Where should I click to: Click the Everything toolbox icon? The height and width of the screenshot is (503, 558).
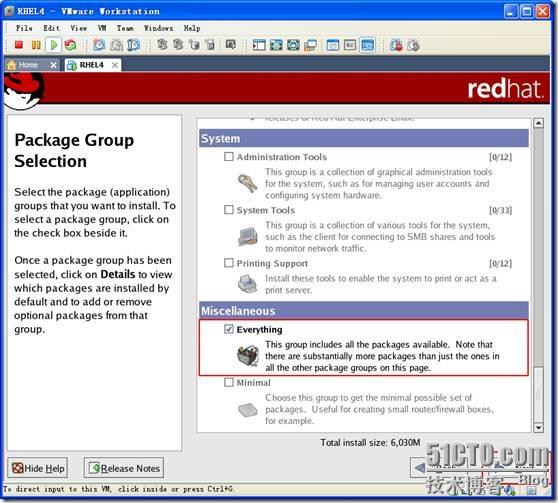coord(247,355)
